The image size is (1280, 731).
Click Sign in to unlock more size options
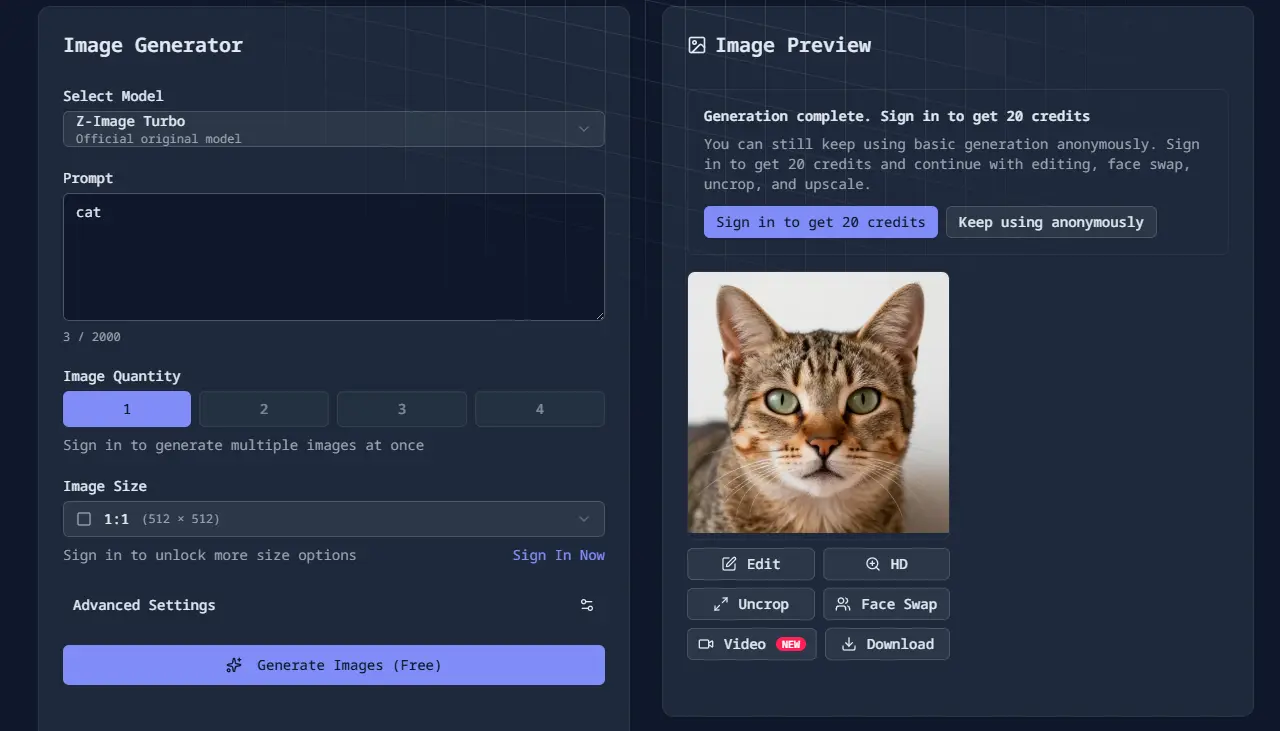209,555
